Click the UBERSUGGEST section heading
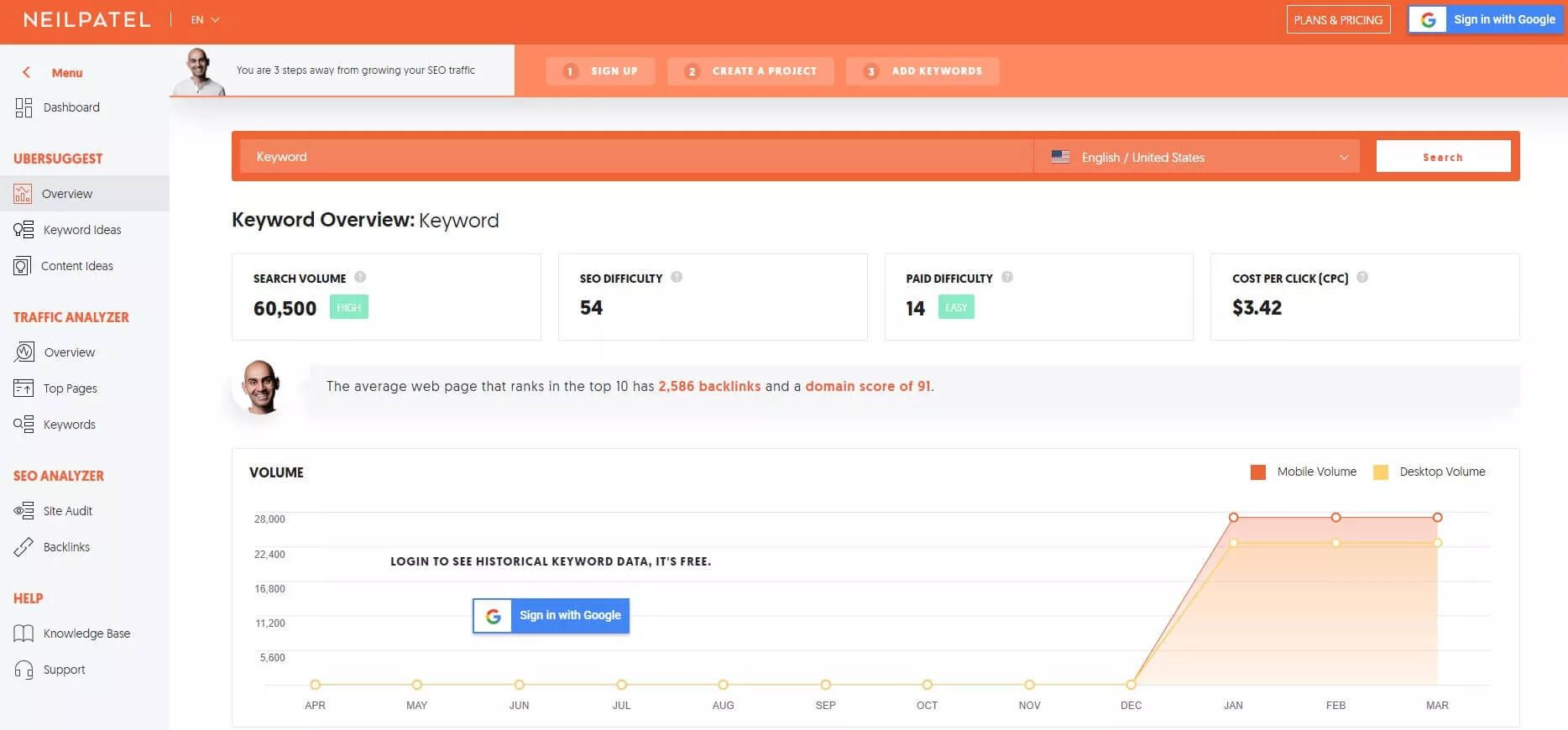This screenshot has width=1568, height=730. 58,159
